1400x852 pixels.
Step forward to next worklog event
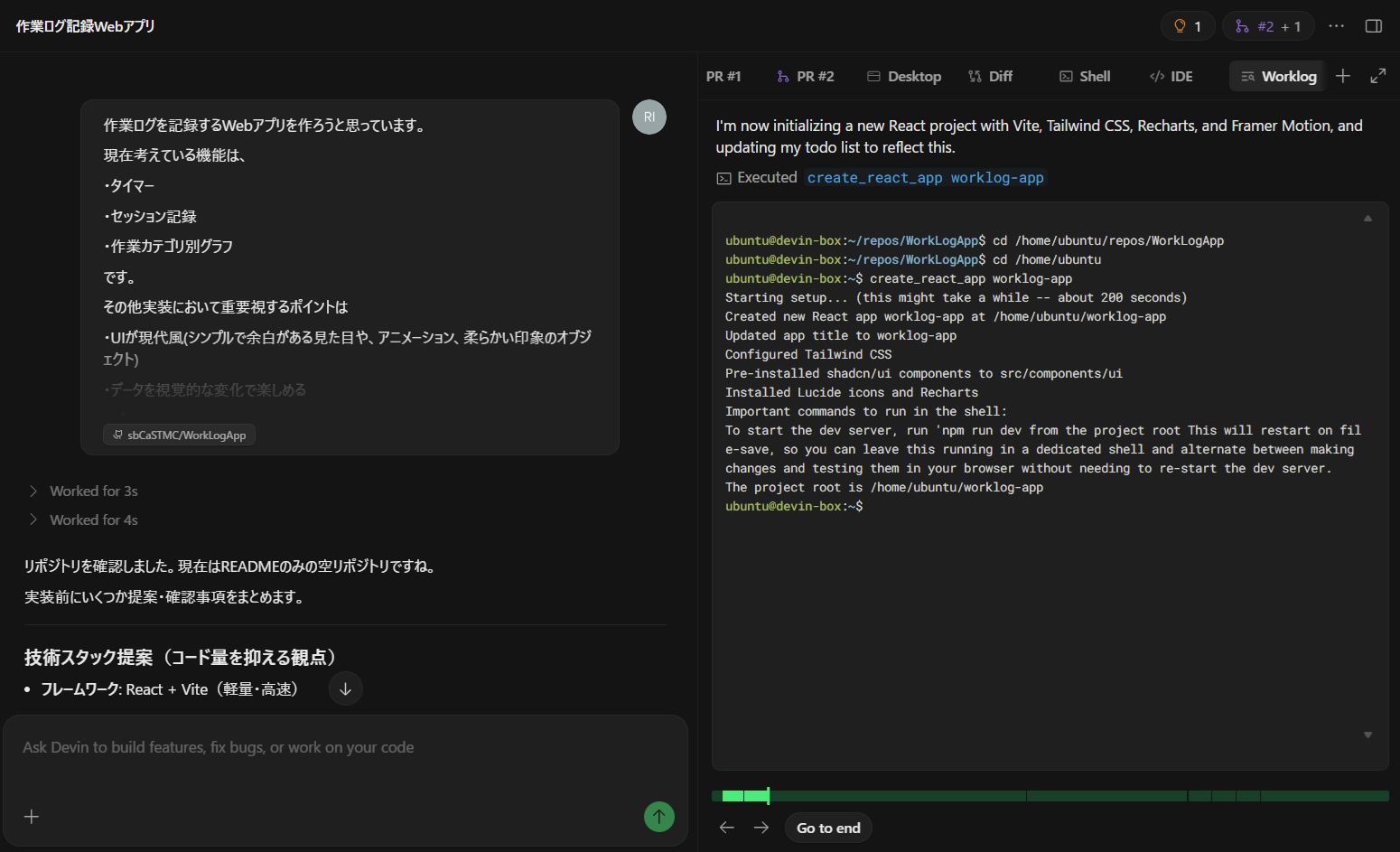click(761, 828)
